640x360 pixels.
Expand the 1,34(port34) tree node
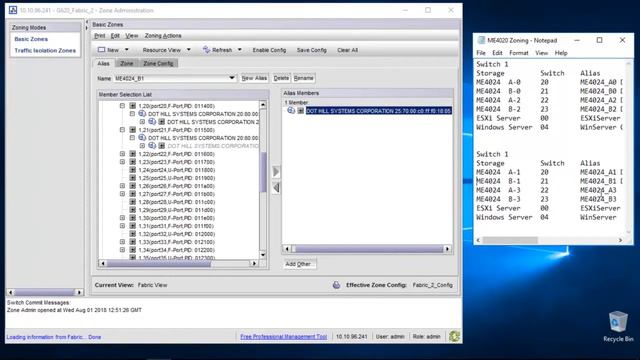122,250
